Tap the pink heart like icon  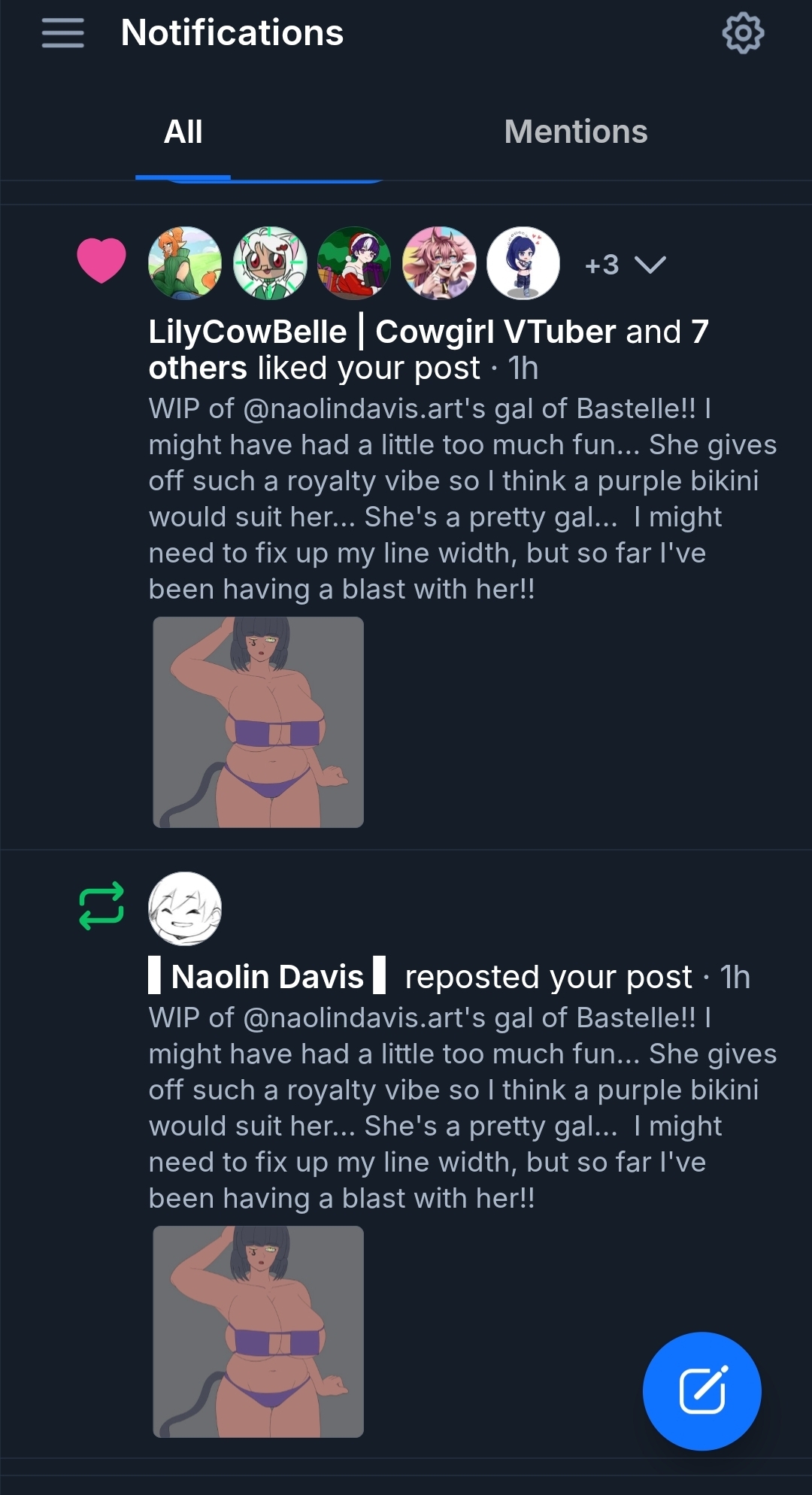click(101, 260)
